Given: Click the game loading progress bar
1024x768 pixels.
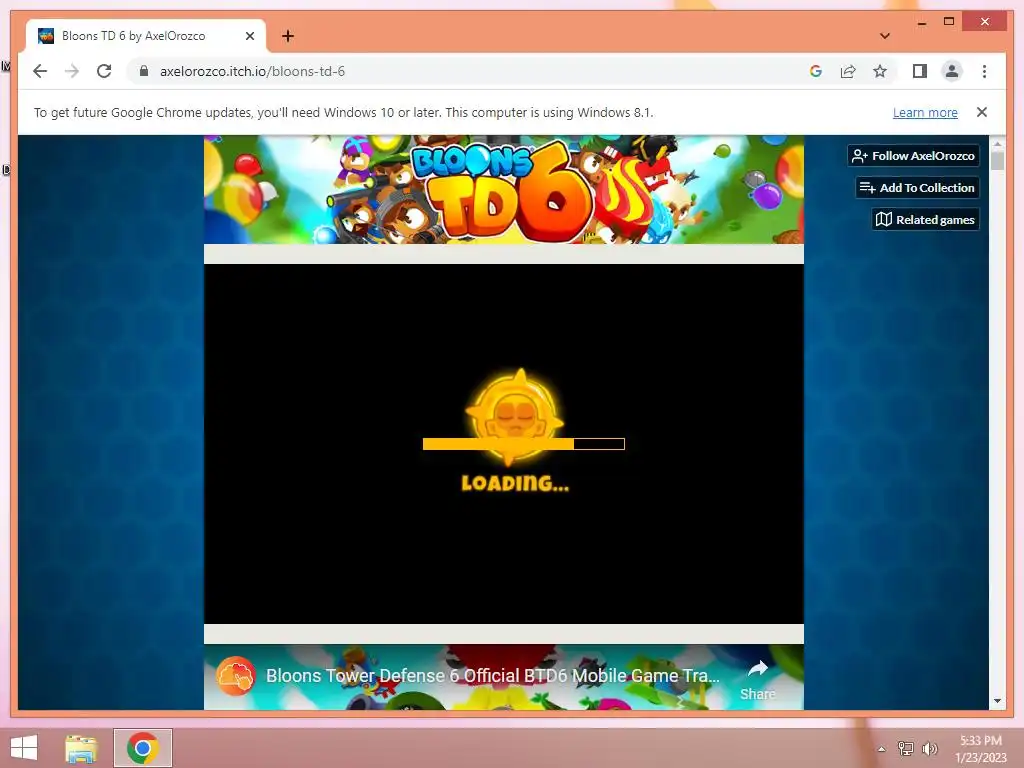Looking at the screenshot, I should [x=524, y=444].
